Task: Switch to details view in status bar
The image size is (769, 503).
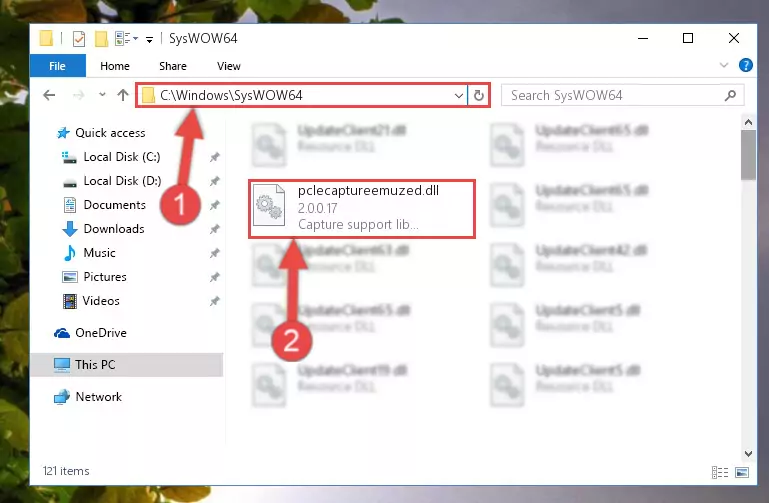Action: pyautogui.click(x=719, y=472)
